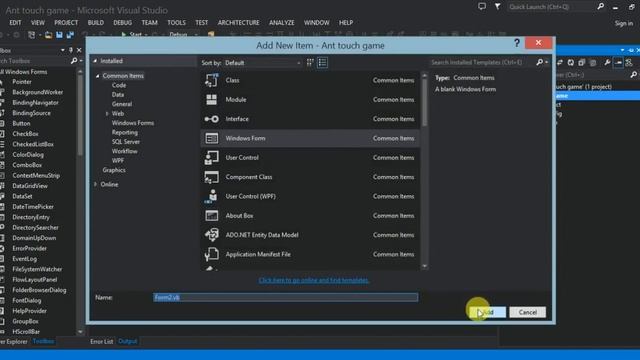640x360 pixels.
Task: Click the Toolbox pin icon
Action: (x=71, y=50)
